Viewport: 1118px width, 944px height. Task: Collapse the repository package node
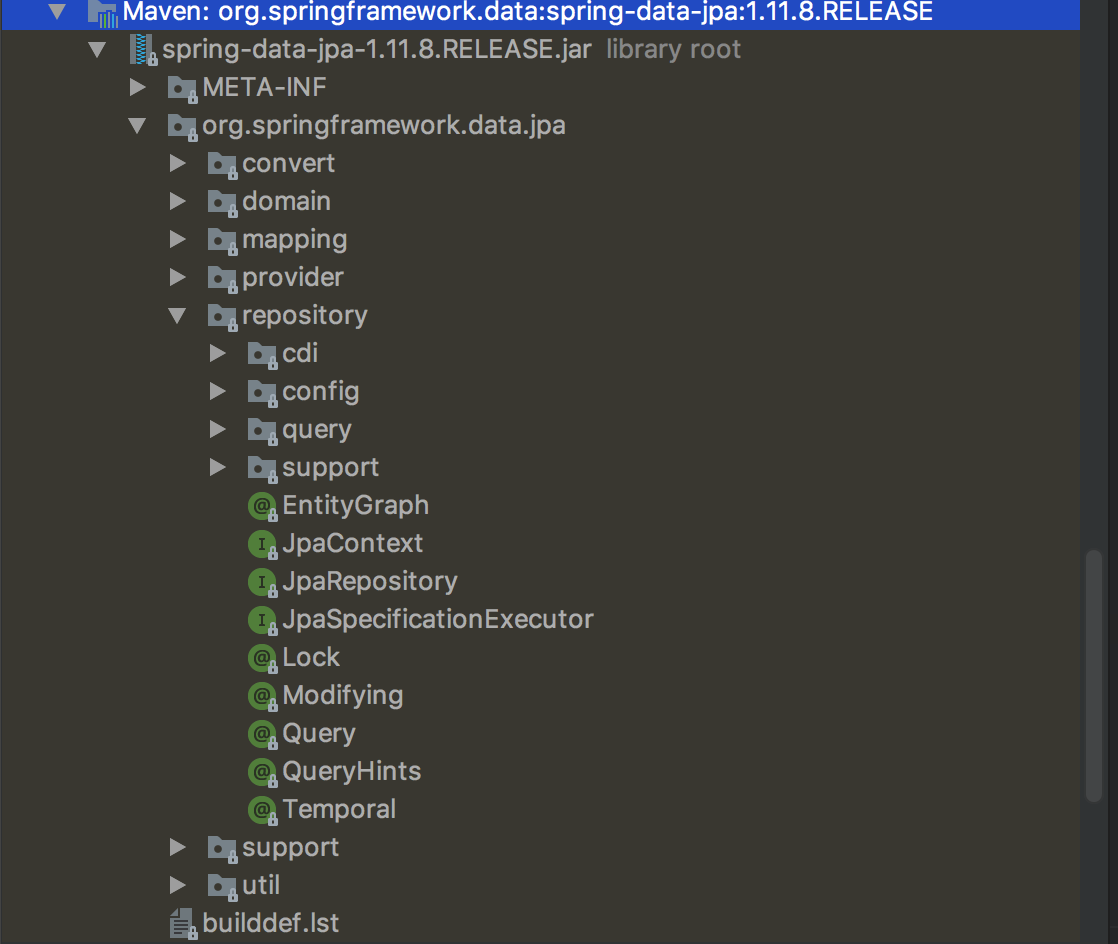(178, 316)
